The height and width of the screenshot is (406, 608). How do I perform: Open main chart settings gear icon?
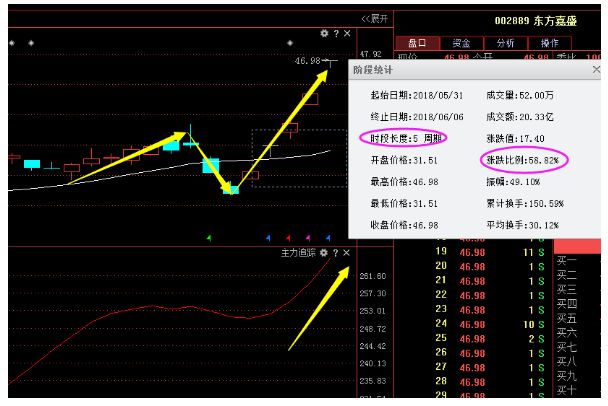[324, 34]
